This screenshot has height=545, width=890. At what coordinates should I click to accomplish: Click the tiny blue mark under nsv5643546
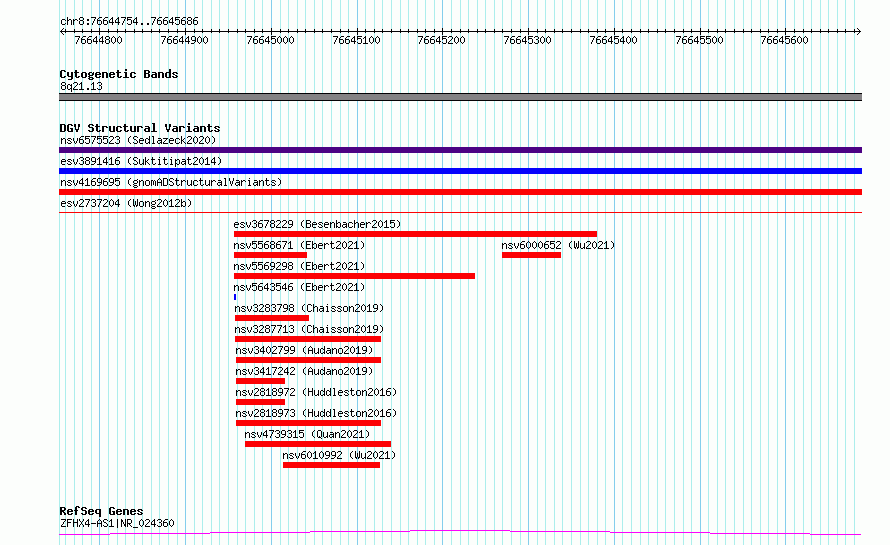coord(235,297)
